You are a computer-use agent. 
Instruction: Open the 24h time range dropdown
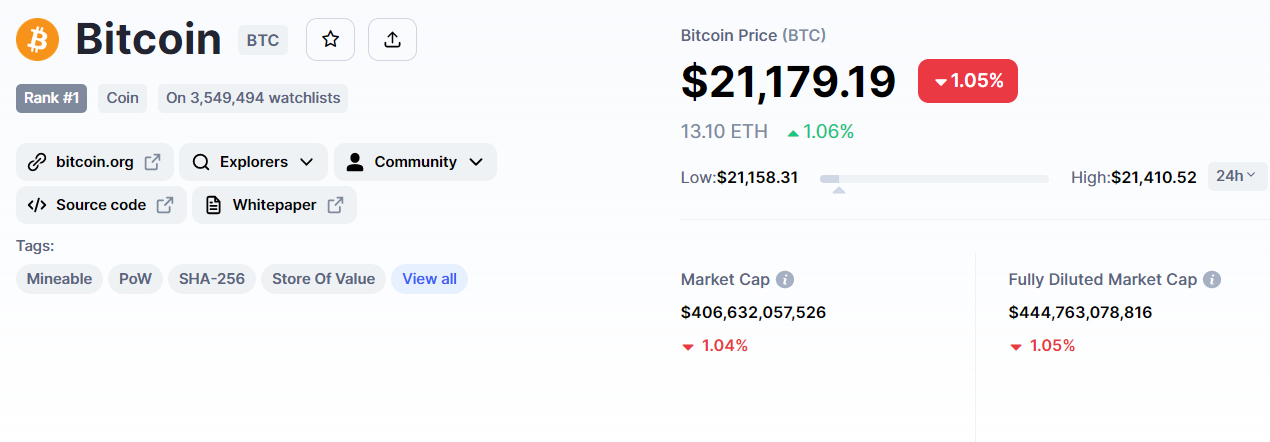click(1237, 176)
